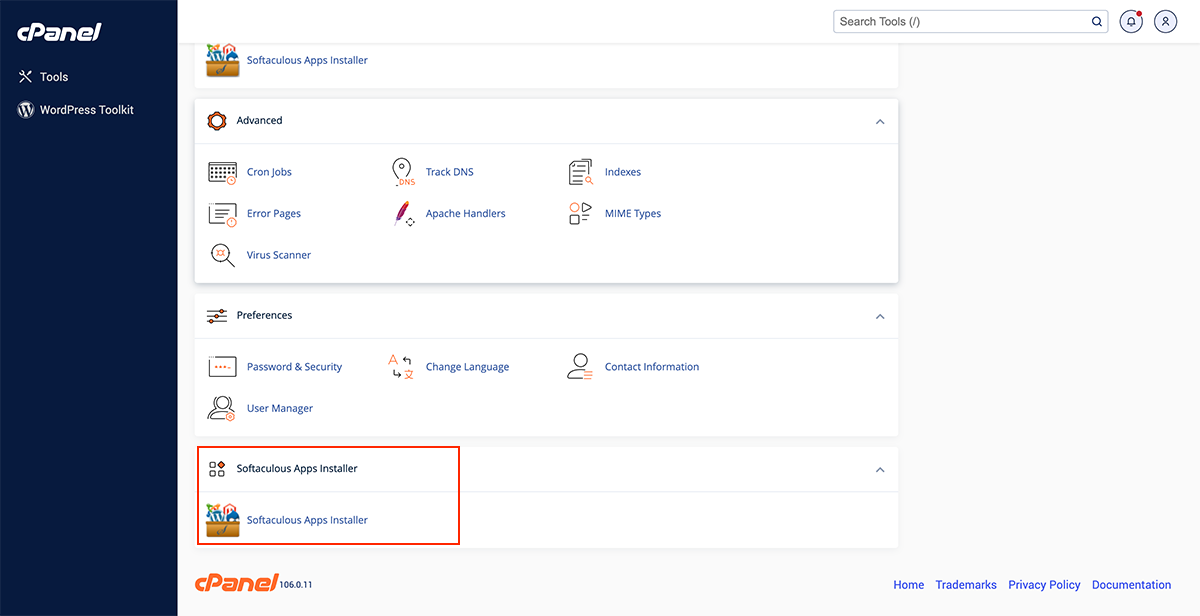This screenshot has width=1200, height=616.
Task: Collapse the Advanced section
Action: [880, 121]
